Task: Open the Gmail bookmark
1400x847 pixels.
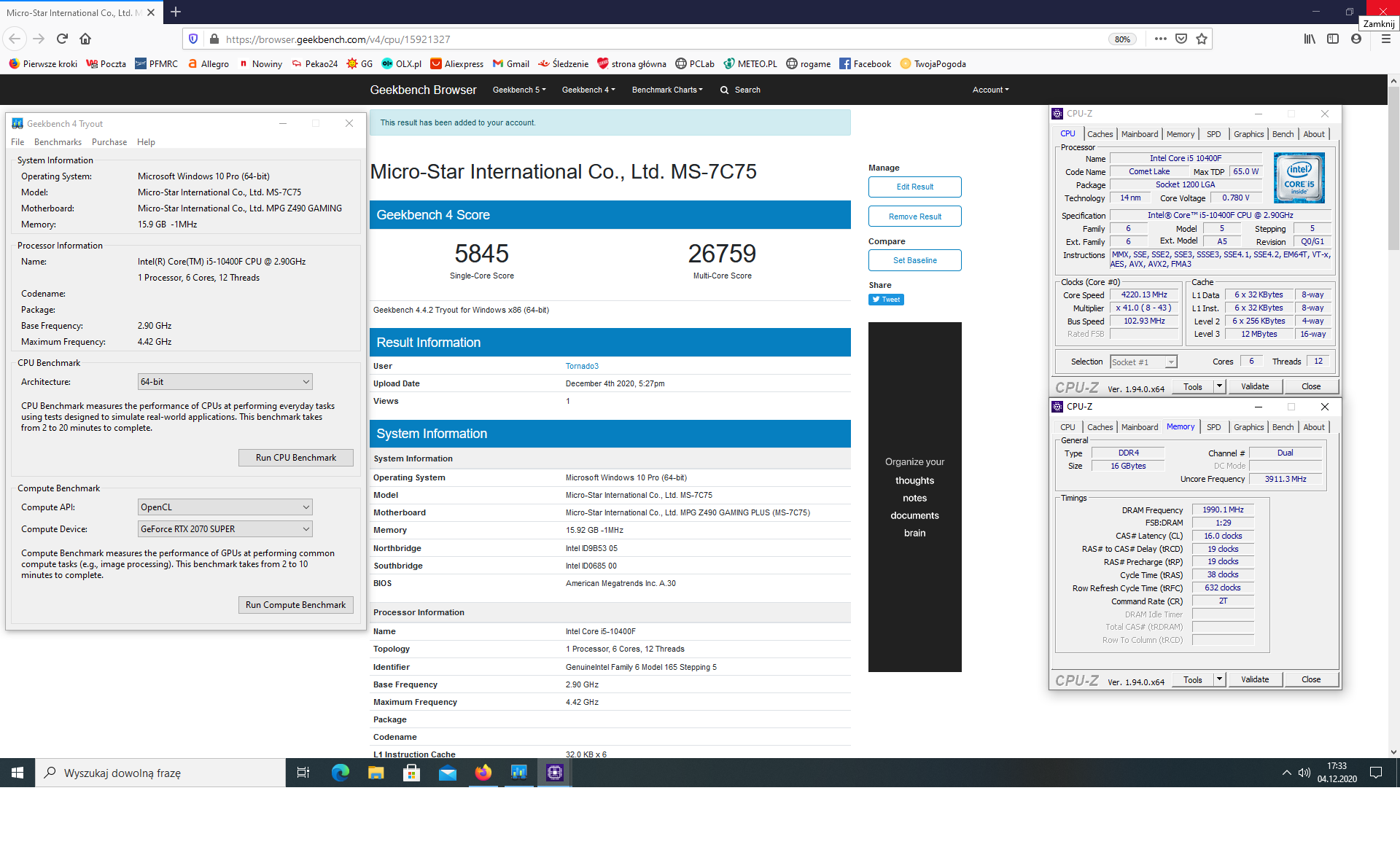Action: [x=510, y=63]
